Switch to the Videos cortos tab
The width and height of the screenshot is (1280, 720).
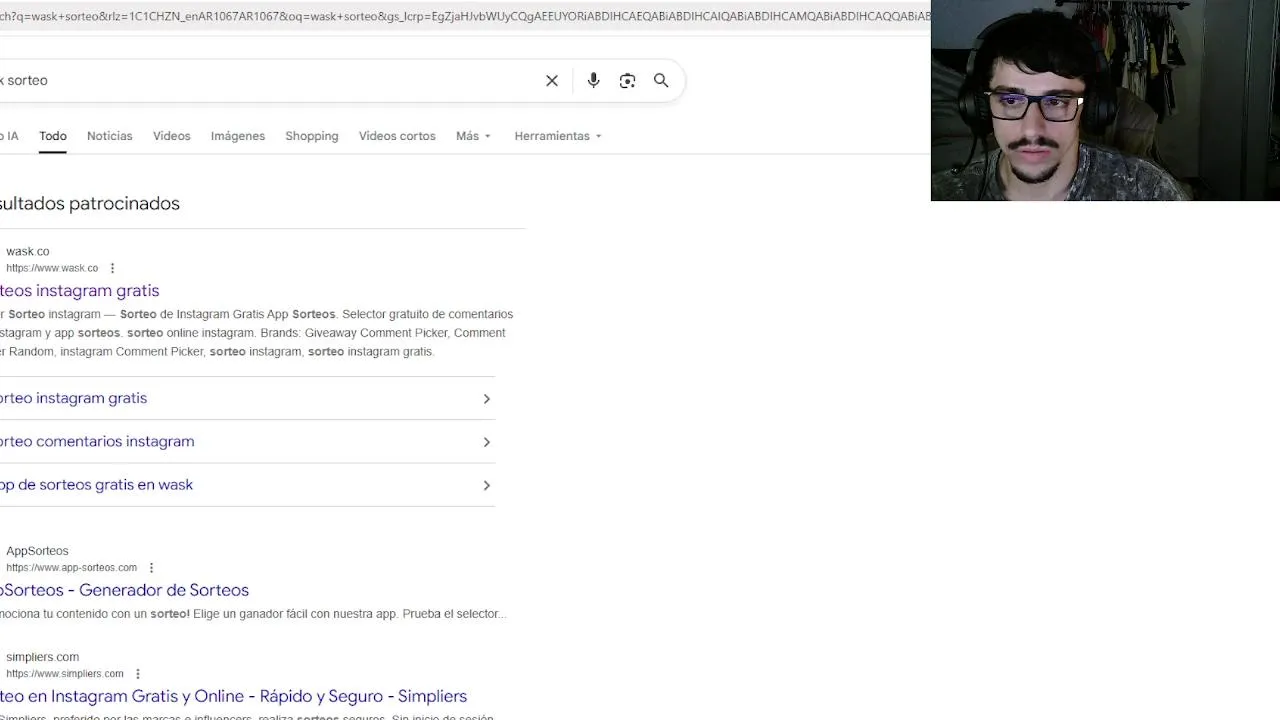pos(397,136)
